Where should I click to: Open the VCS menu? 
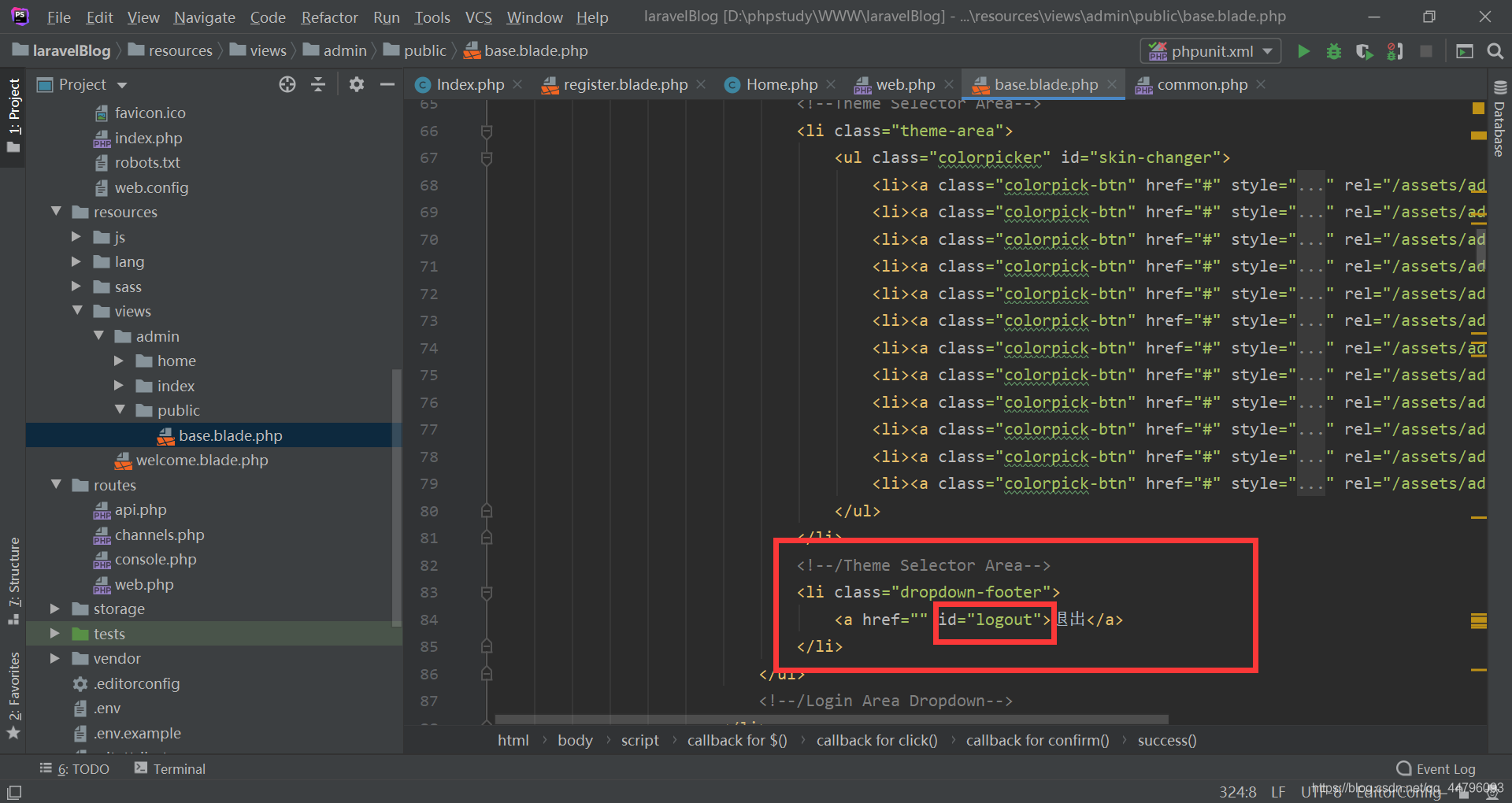pyautogui.click(x=478, y=17)
